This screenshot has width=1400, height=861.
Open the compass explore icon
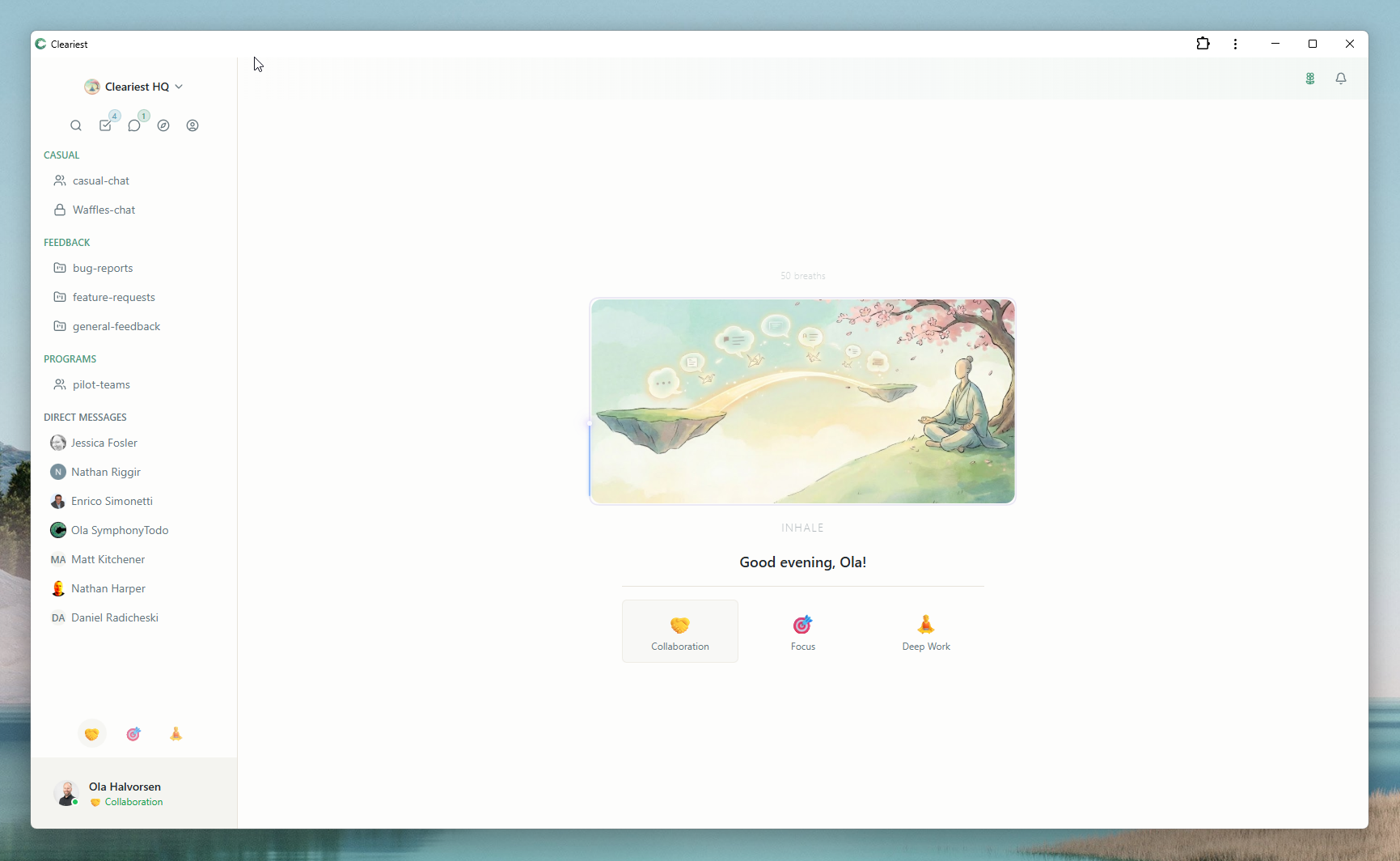click(x=163, y=125)
